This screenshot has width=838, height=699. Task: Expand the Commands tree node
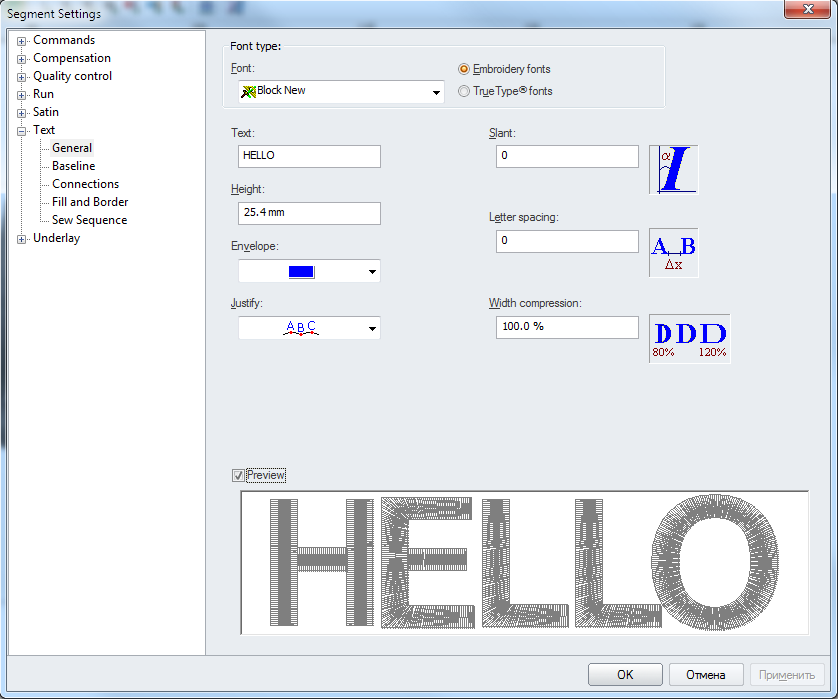pyautogui.click(x=21, y=41)
